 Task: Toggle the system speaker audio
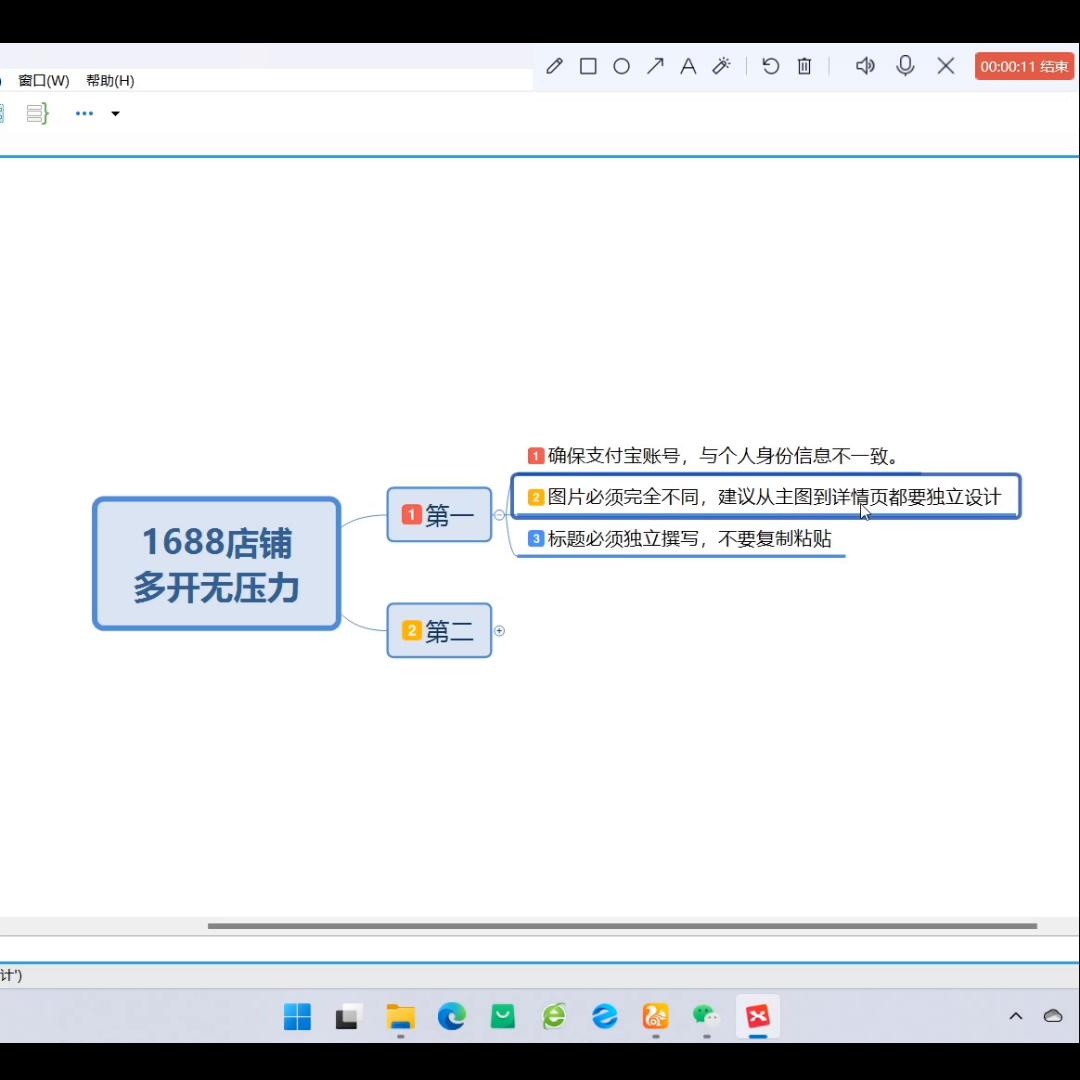pos(865,66)
